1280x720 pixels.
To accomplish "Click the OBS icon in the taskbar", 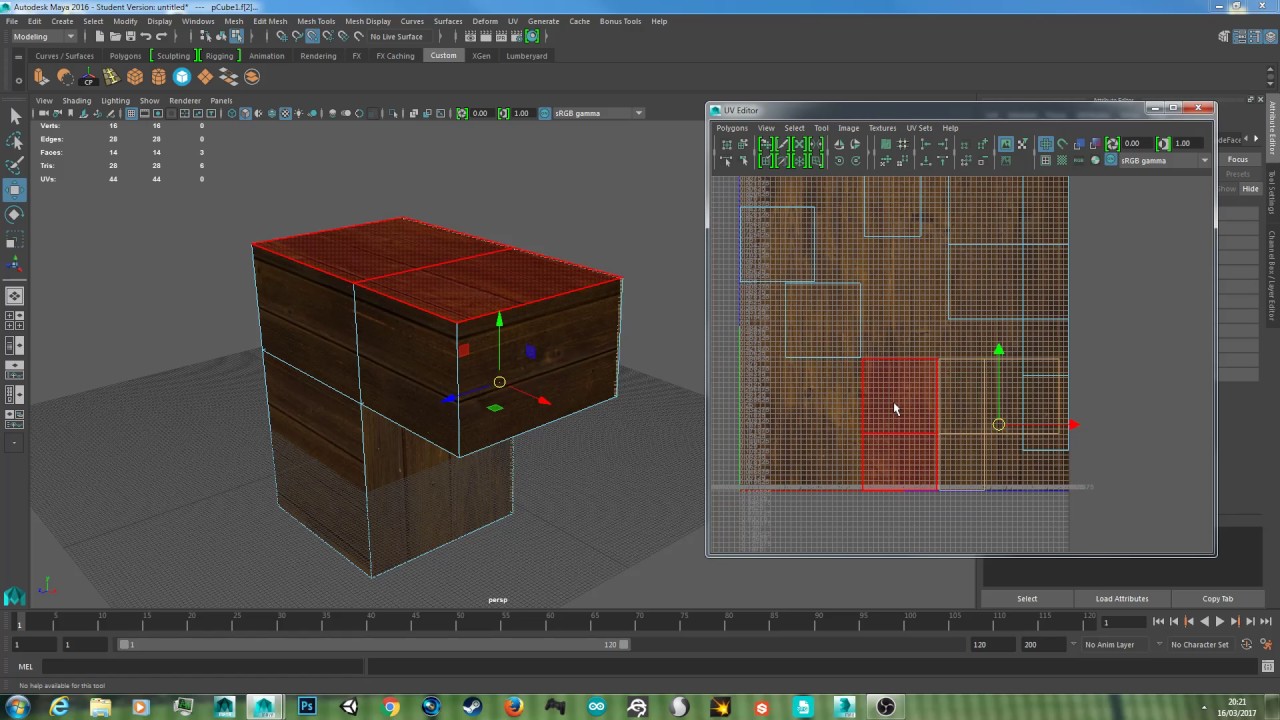I will click(885, 707).
